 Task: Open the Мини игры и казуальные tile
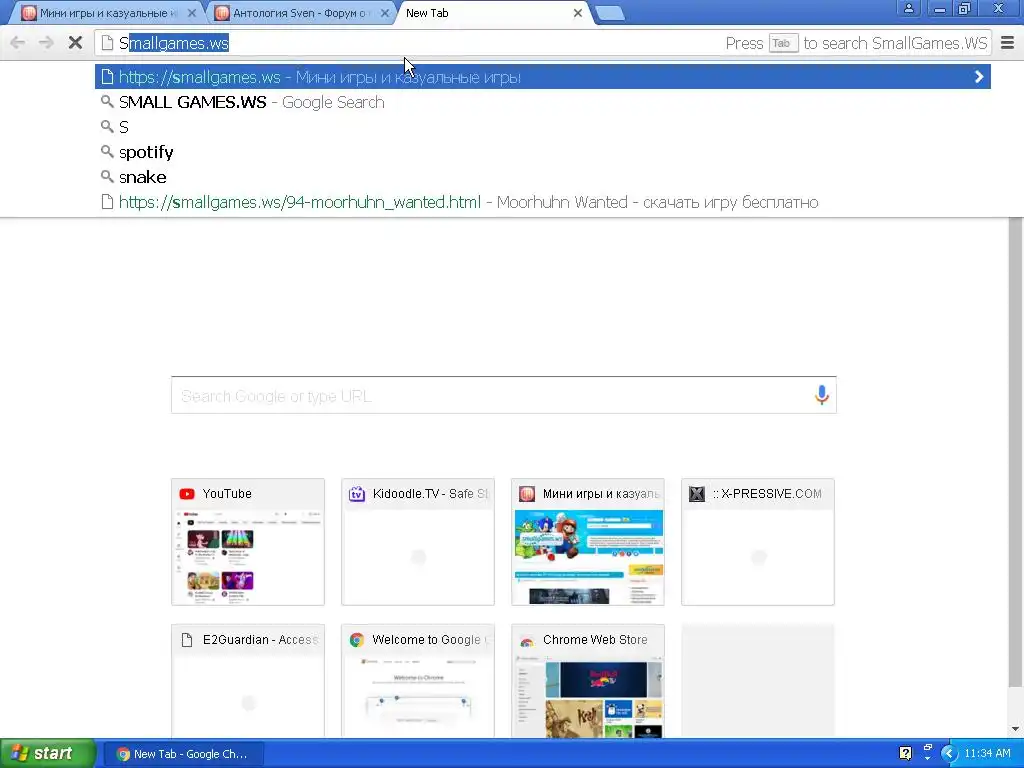(588, 542)
